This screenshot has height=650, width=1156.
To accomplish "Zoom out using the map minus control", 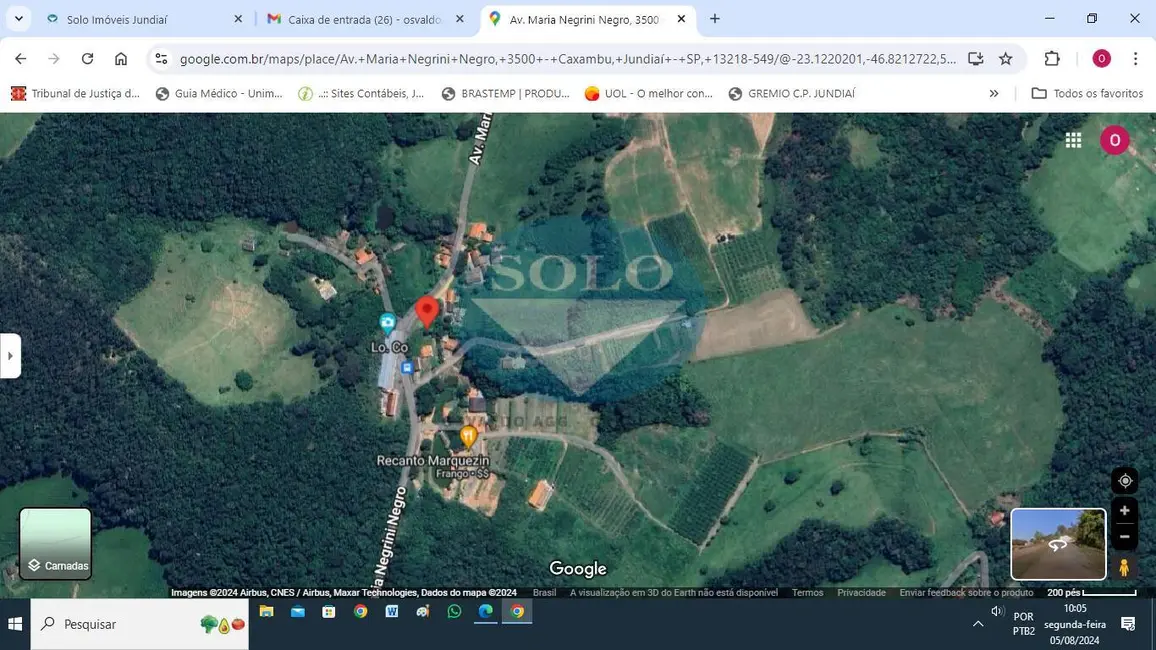I will [x=1123, y=538].
